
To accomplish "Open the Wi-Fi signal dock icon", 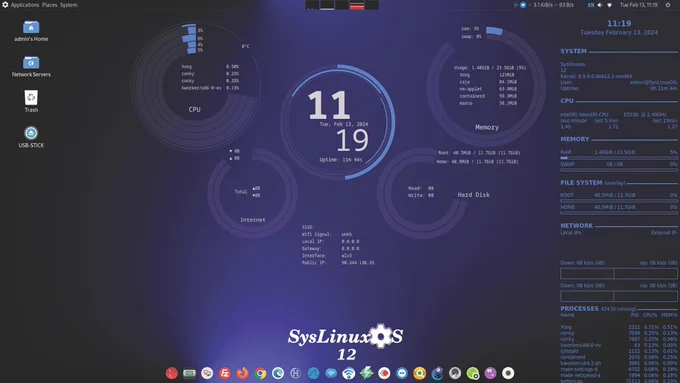I will click(x=349, y=373).
